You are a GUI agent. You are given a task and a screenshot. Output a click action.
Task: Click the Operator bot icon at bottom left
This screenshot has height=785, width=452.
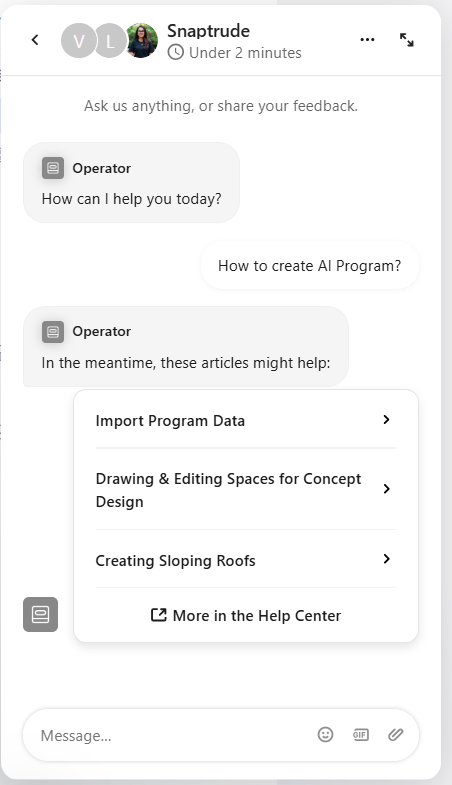(x=41, y=614)
